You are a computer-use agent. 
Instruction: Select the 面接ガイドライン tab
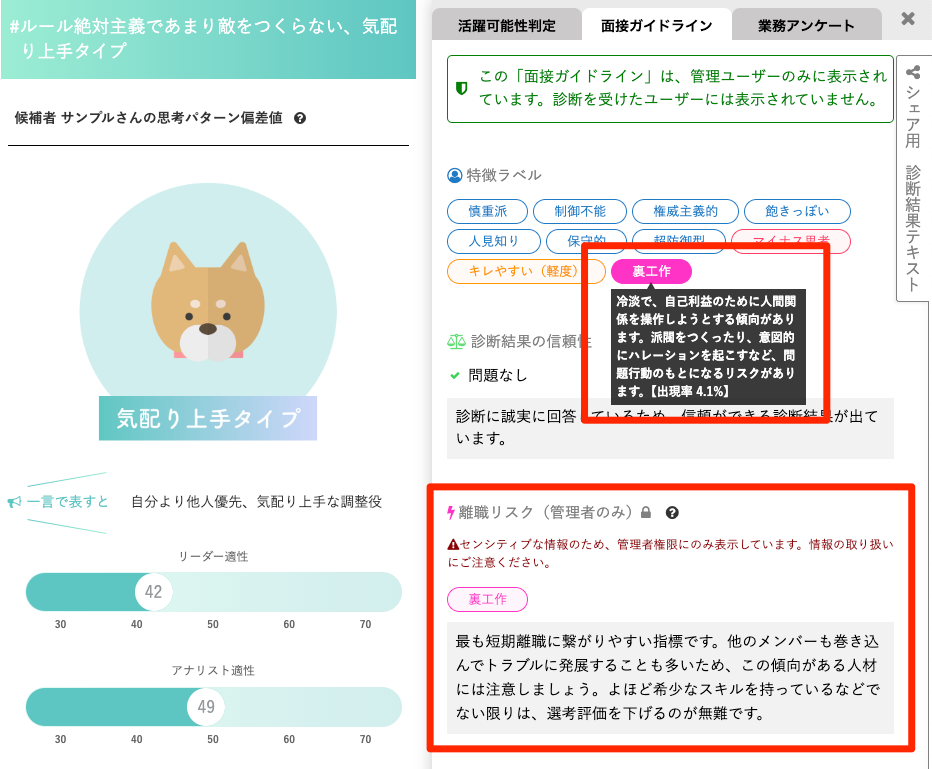point(656,25)
